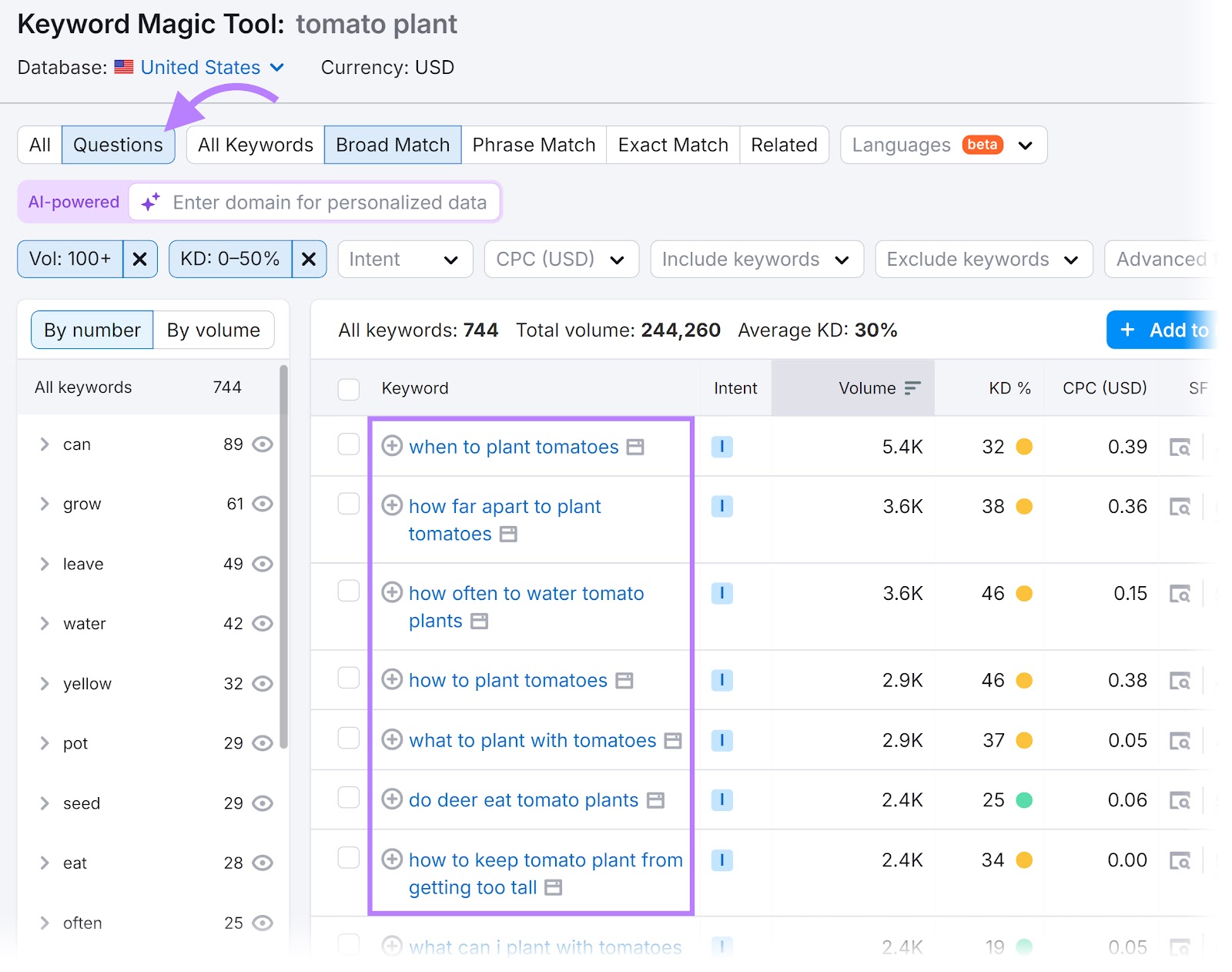This screenshot has width=1232, height=972.
Task: Click the AI sparkle icon in the domain field
Action: 149,203
